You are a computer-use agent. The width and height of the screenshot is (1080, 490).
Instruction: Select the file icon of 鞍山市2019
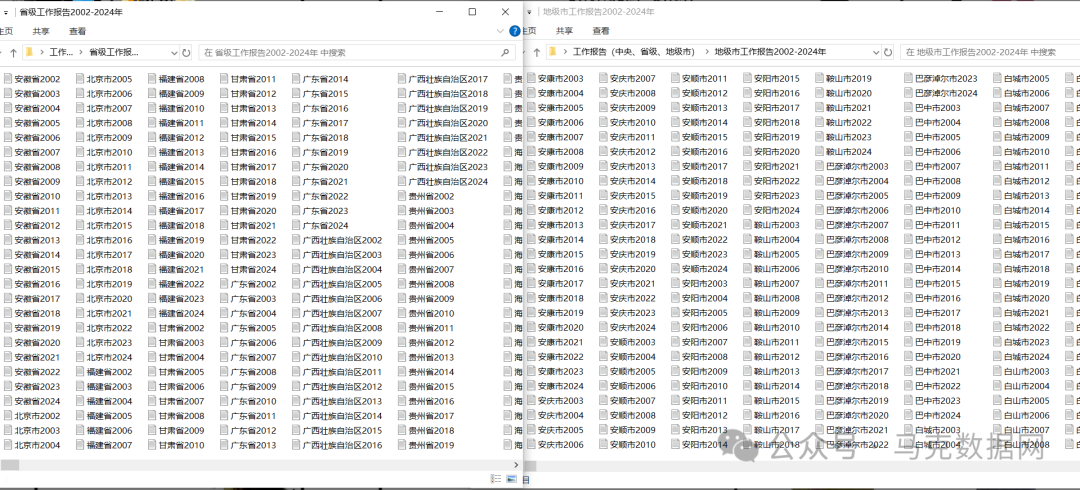click(820, 79)
